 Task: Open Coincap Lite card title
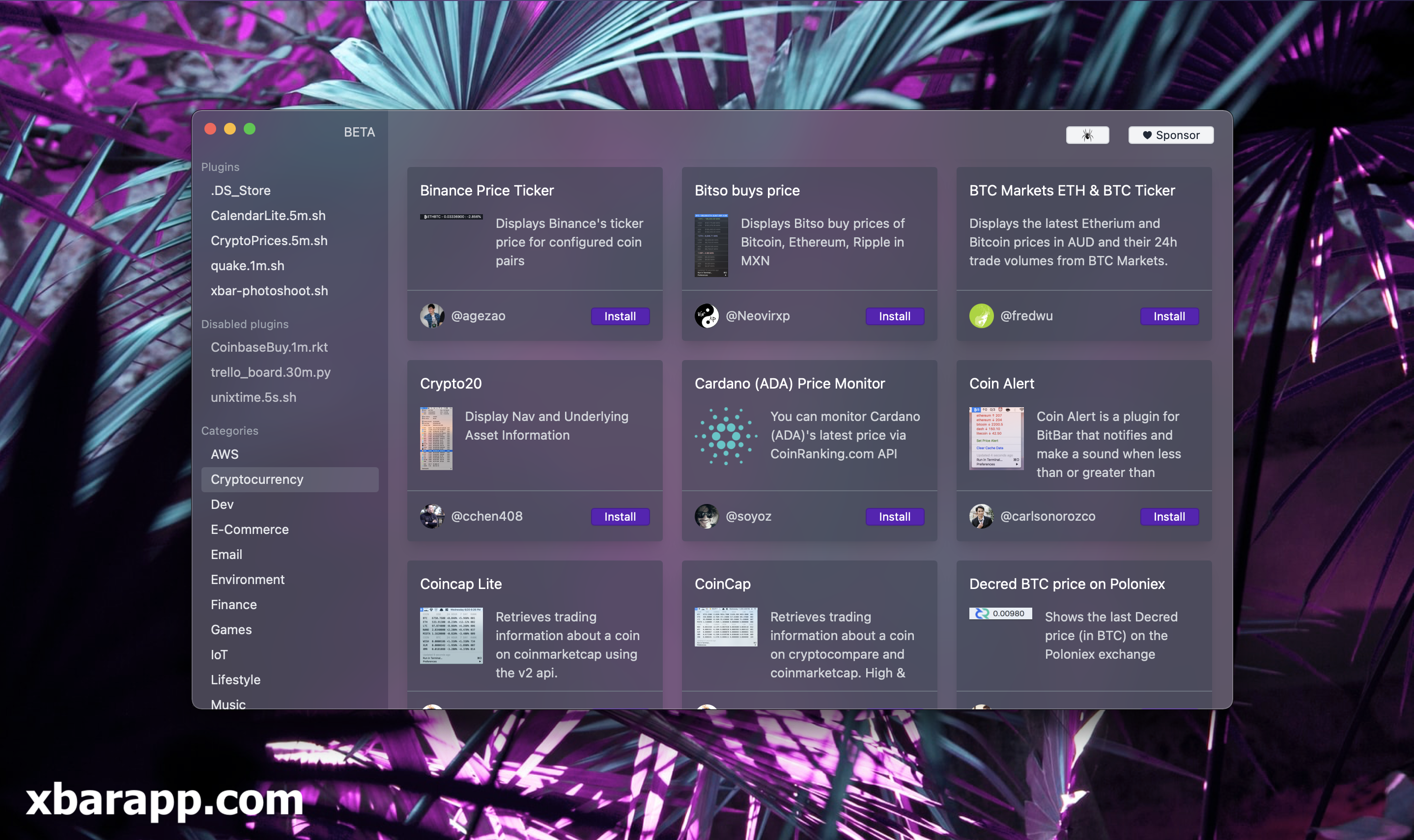461,584
